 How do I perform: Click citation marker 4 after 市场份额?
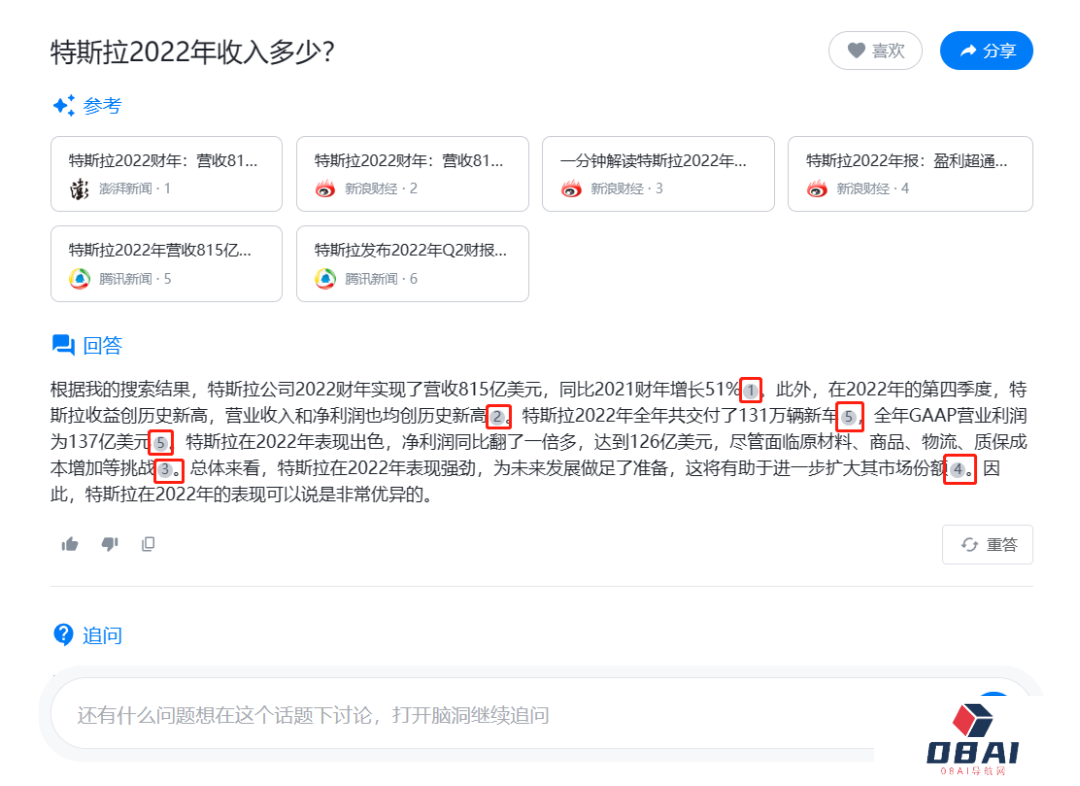pos(958,469)
